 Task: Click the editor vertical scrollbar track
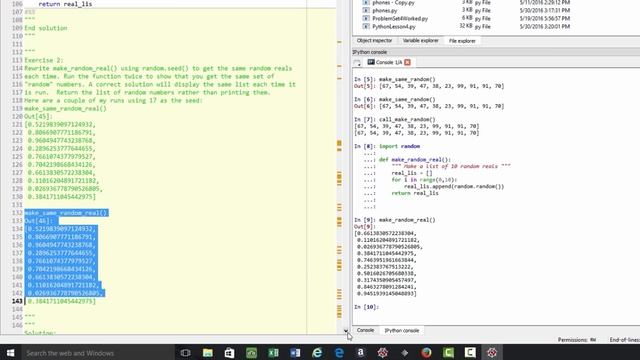click(346, 163)
